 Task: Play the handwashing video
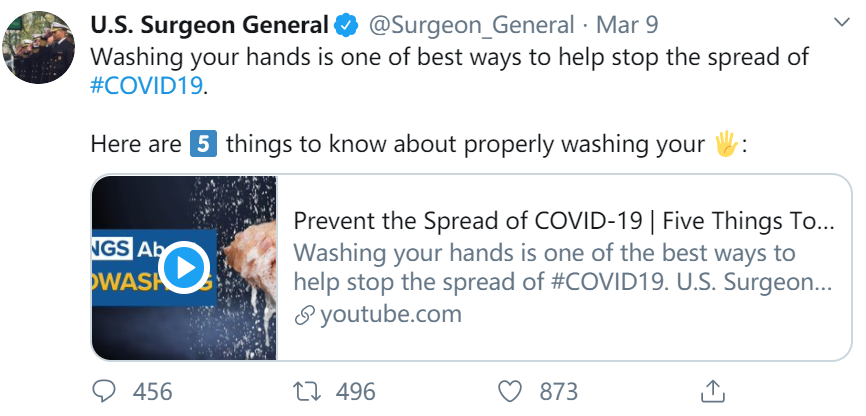coord(184,267)
